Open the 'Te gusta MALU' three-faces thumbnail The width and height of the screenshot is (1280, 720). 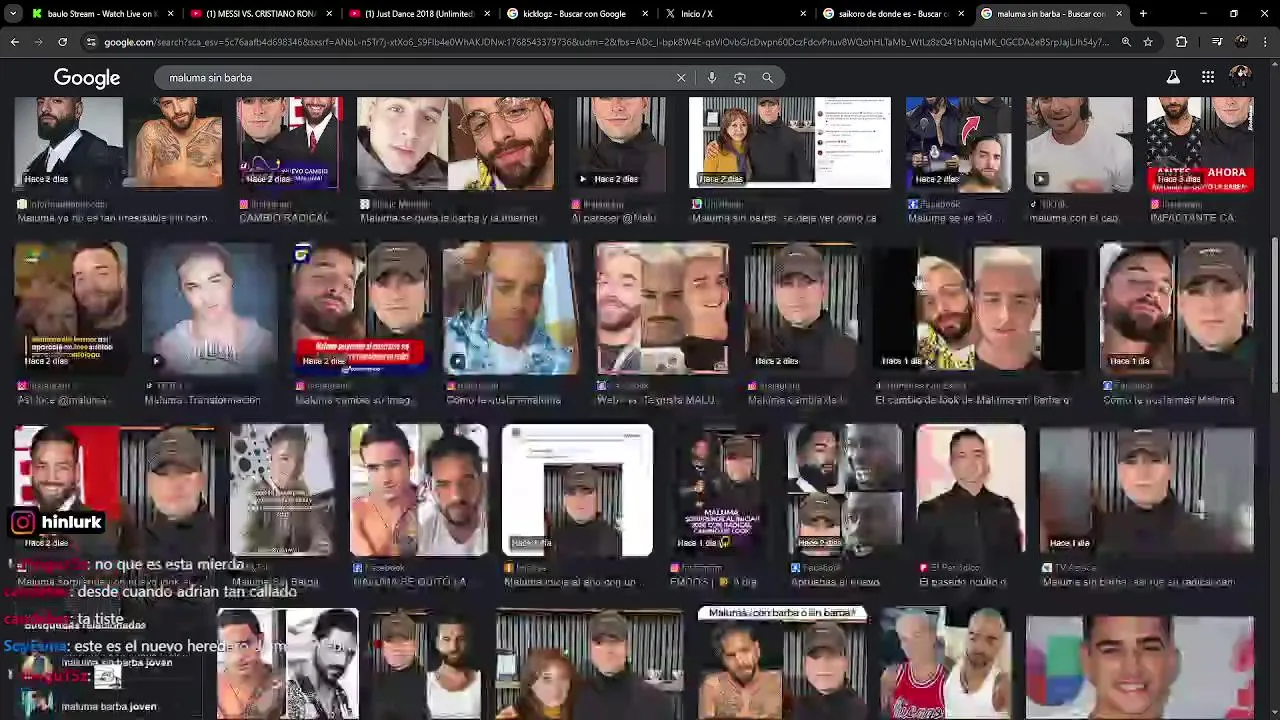pyautogui.click(x=662, y=308)
